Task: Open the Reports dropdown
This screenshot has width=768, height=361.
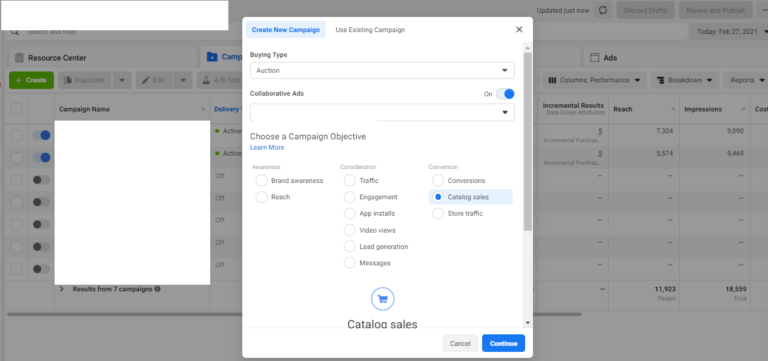Action: (x=745, y=80)
